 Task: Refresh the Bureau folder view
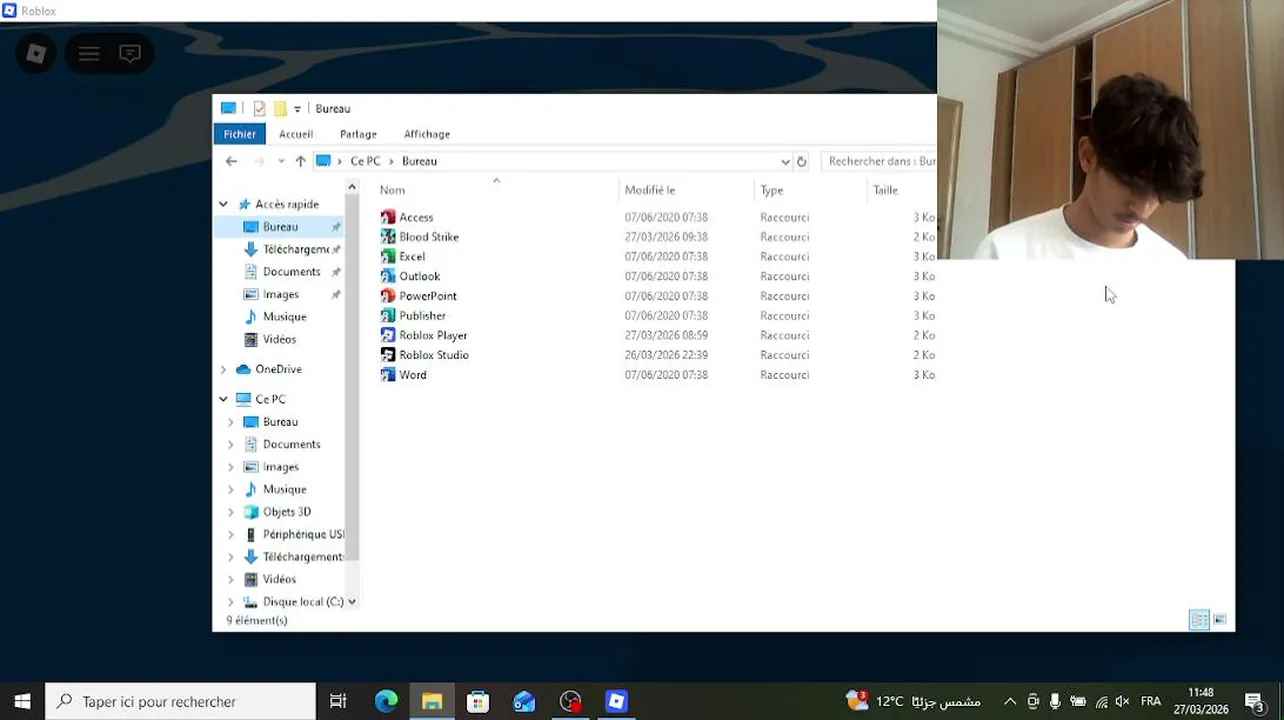[801, 161]
